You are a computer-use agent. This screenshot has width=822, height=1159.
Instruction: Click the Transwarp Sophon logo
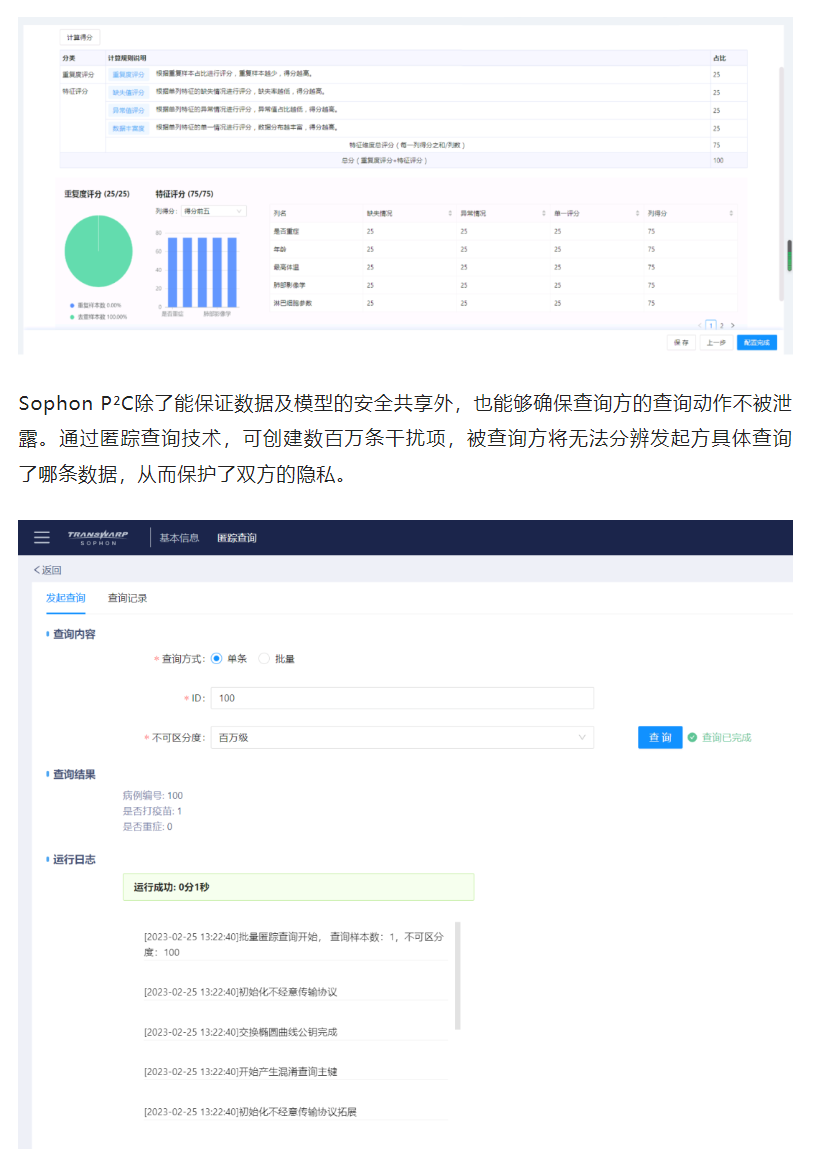tap(98, 537)
